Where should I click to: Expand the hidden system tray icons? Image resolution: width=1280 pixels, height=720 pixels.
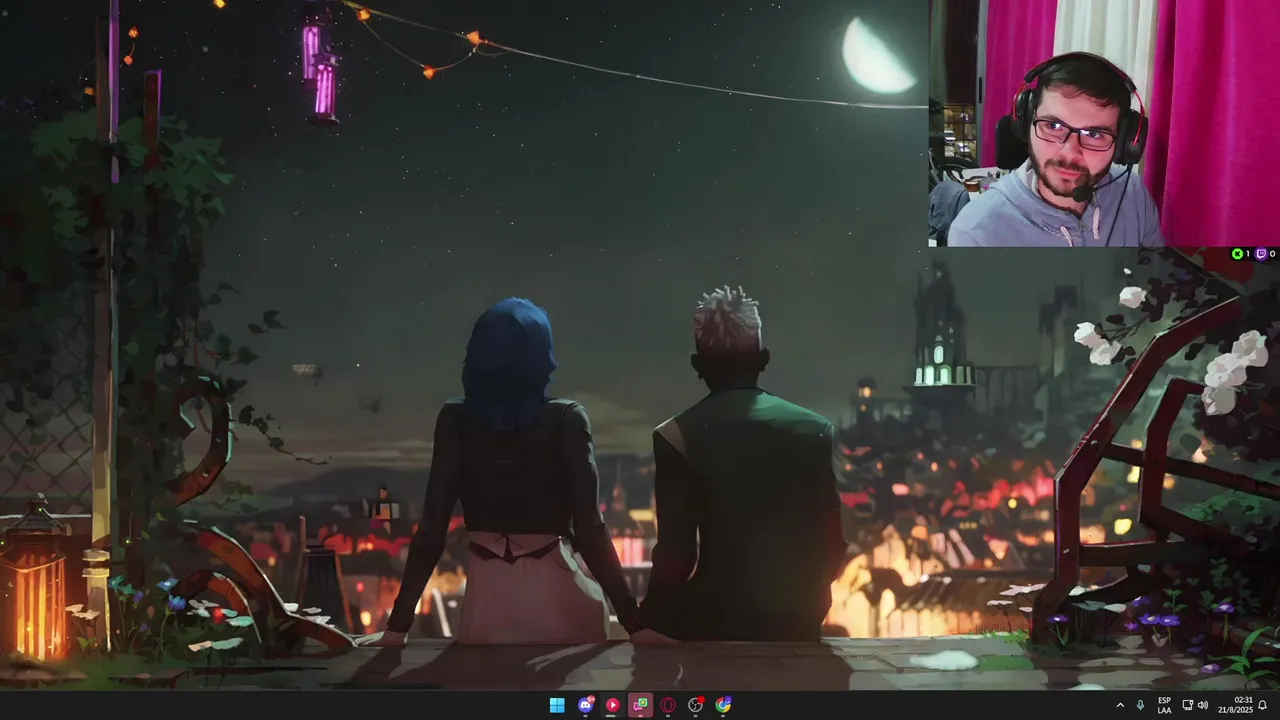pyautogui.click(x=1120, y=705)
